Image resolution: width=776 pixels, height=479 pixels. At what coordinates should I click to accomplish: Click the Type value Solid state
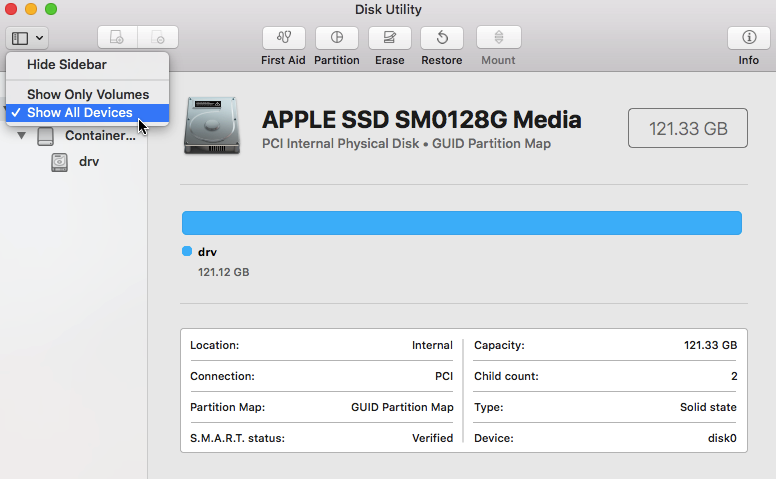(x=708, y=407)
